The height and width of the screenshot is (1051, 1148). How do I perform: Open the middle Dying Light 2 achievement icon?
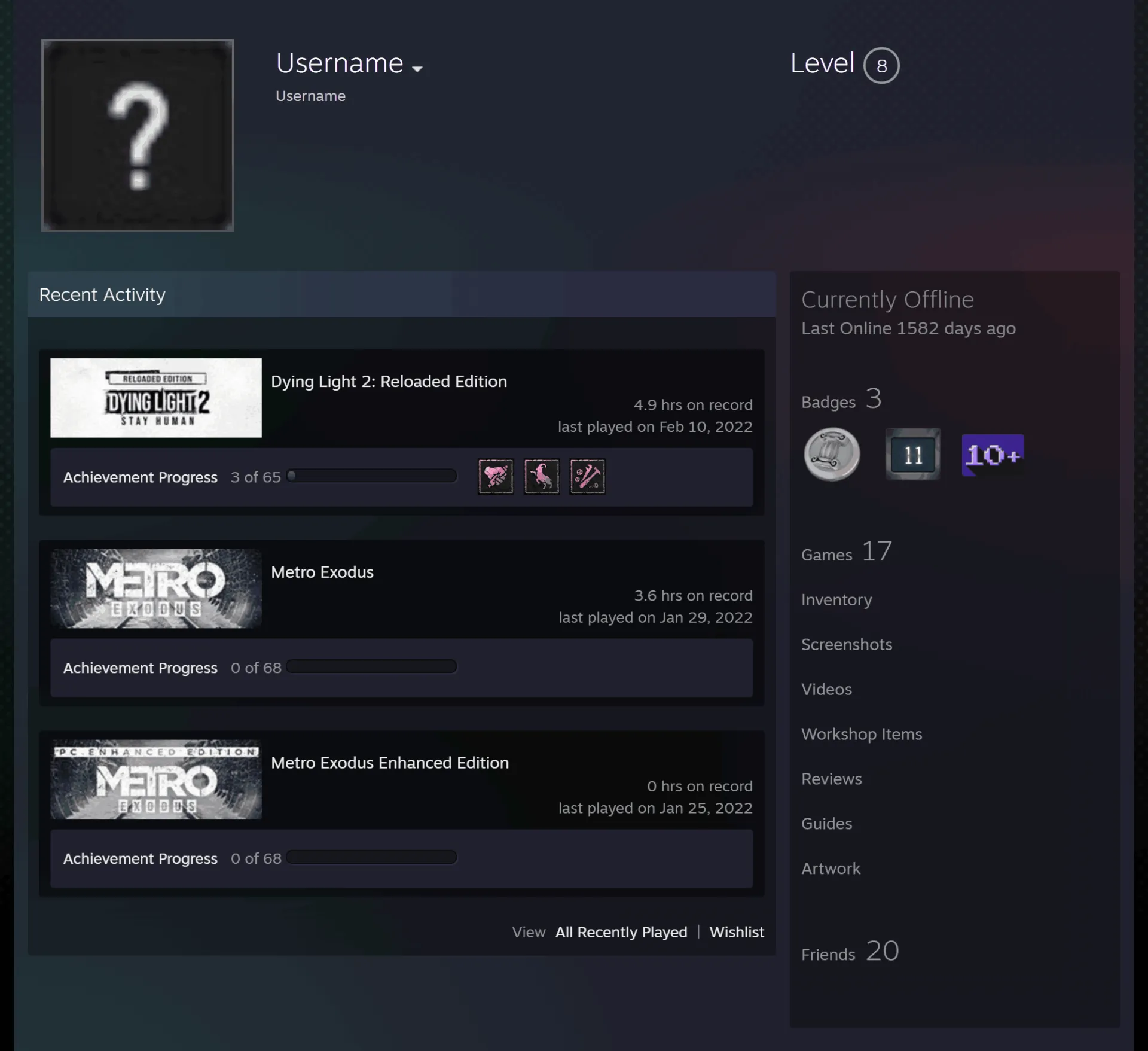542,477
